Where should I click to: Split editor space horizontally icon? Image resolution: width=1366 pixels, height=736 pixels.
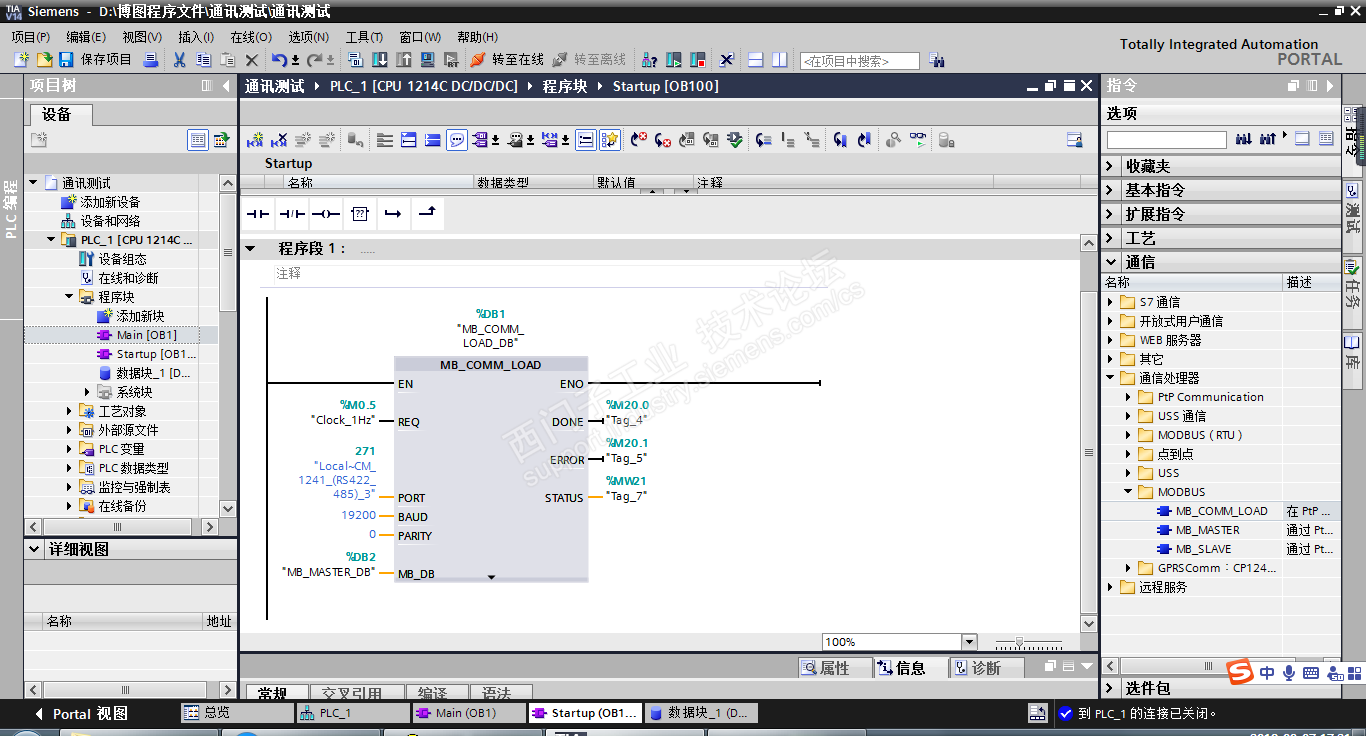[x=755, y=60]
